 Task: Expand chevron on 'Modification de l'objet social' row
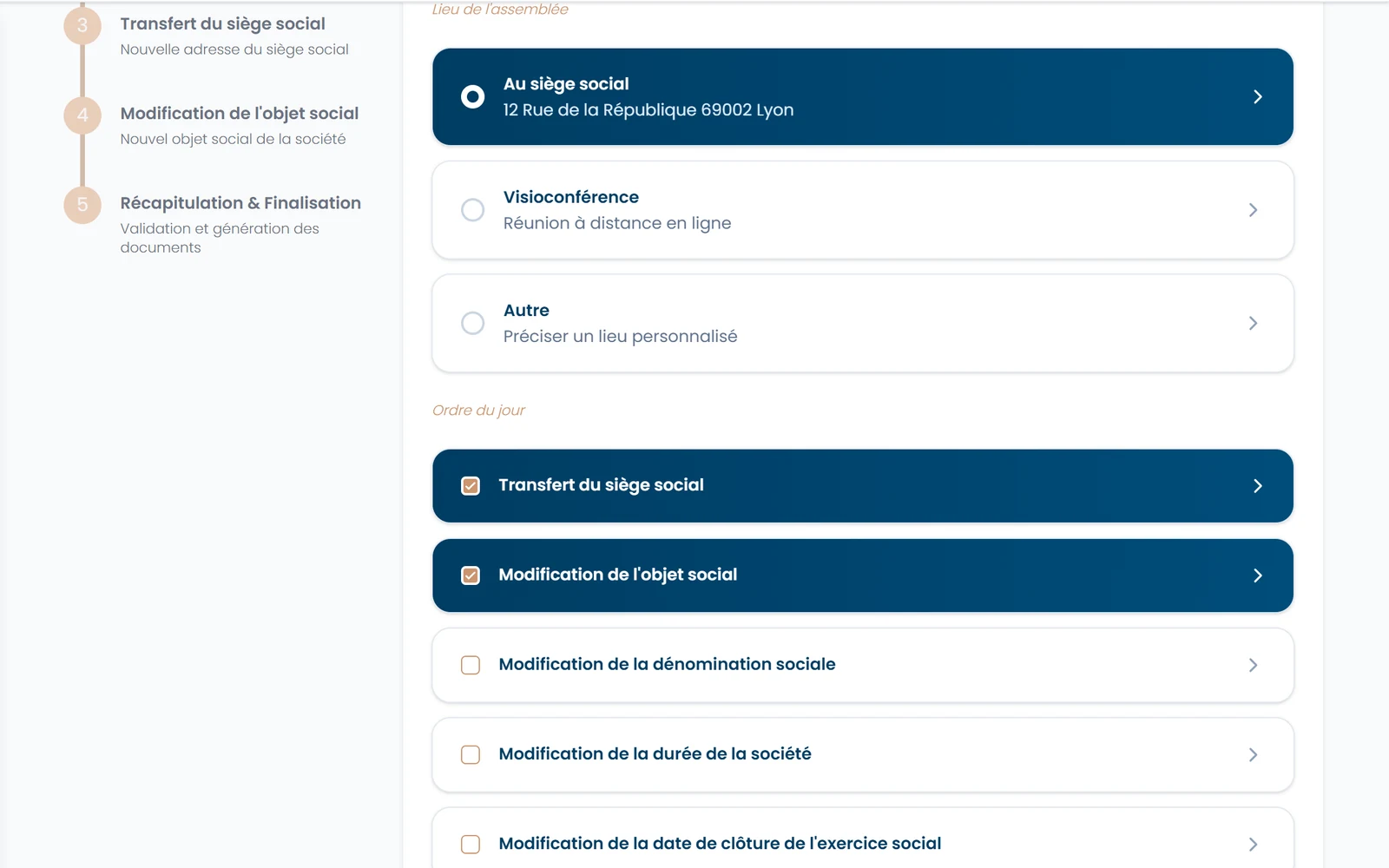coord(1257,575)
